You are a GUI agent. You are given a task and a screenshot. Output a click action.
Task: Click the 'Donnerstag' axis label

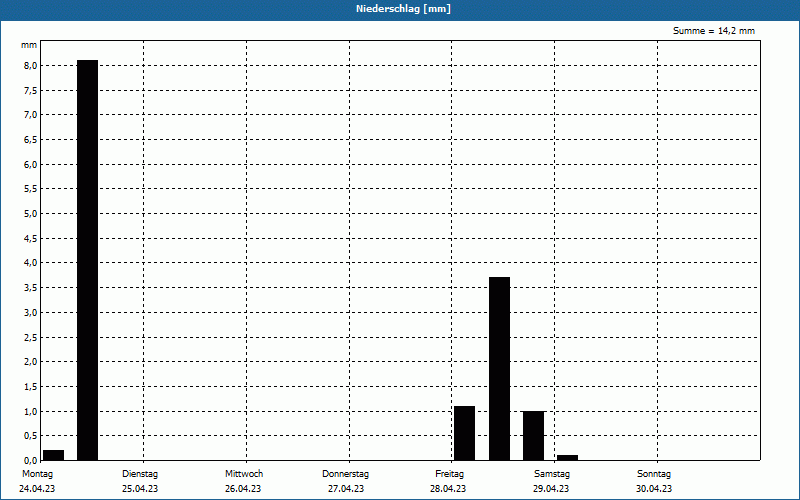345,474
